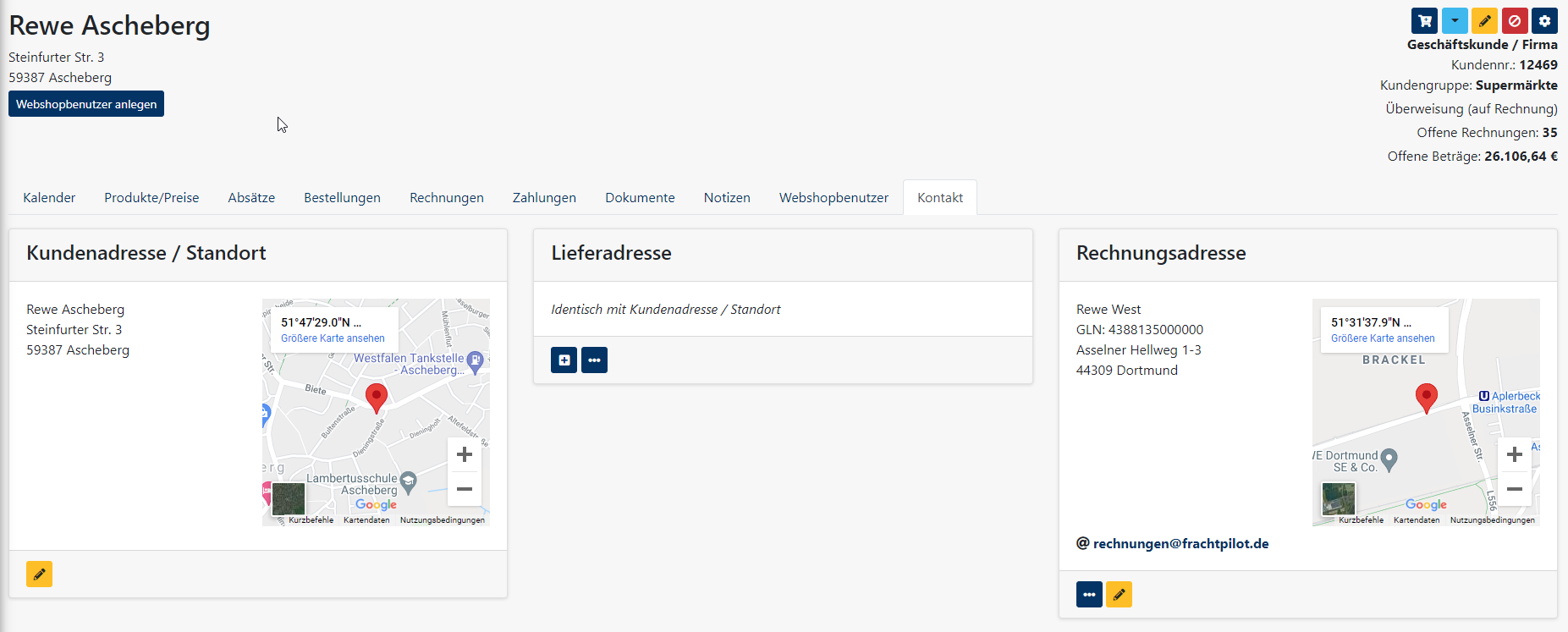Click Westfalen Tankstelle marker on map
This screenshot has height=632, width=1568.
476,362
